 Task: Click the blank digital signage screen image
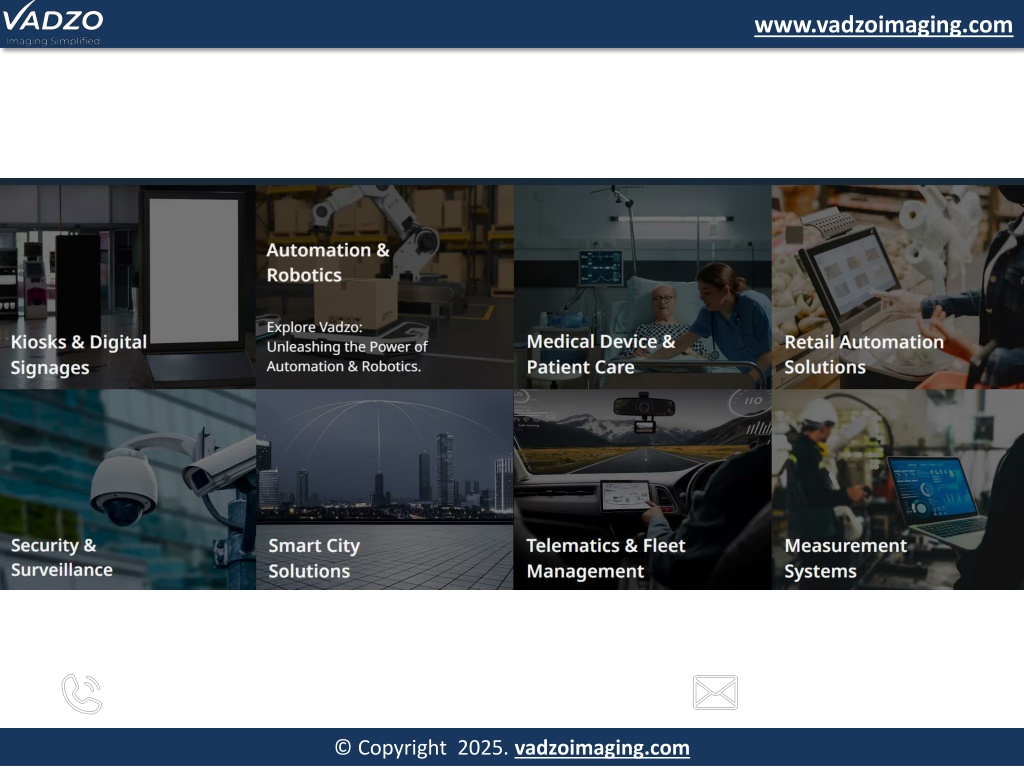(193, 270)
